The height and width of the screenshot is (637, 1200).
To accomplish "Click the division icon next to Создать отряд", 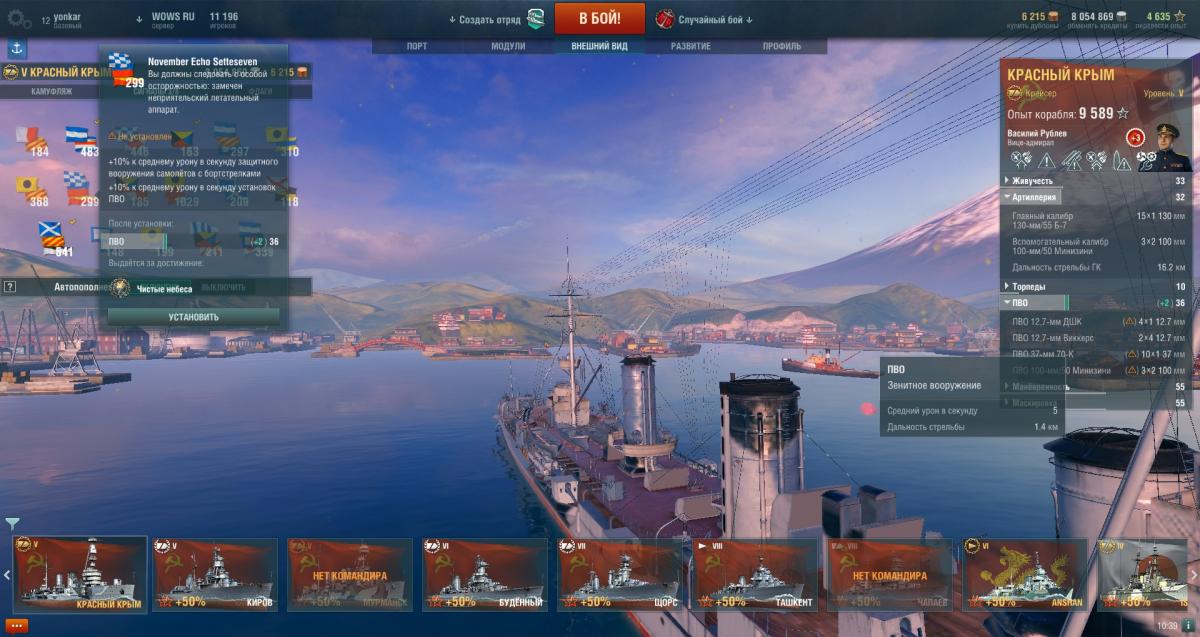I will 536,18.
